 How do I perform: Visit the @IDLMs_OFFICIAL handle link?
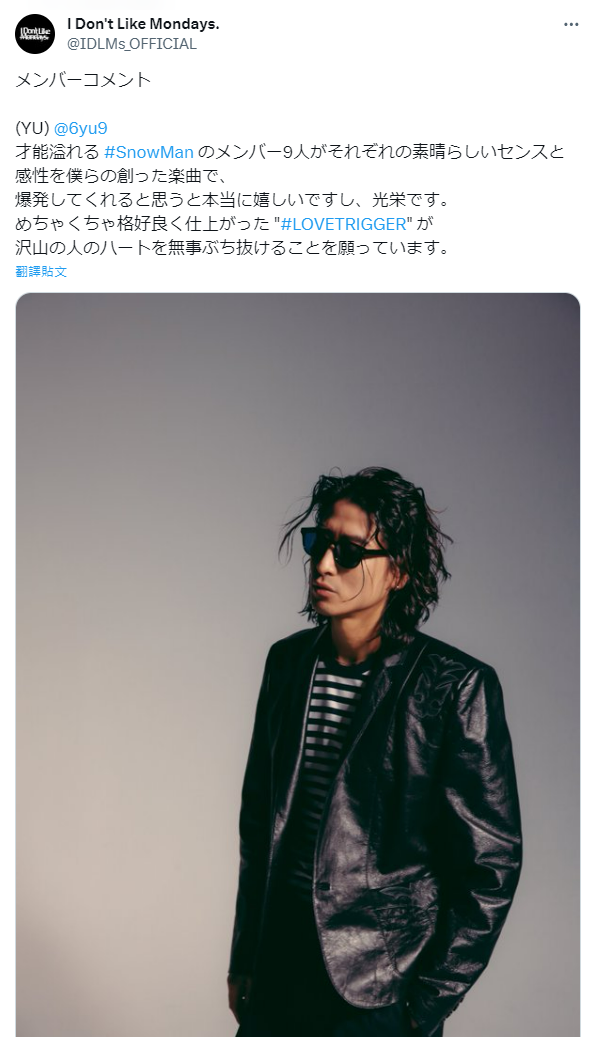[x=132, y=44]
